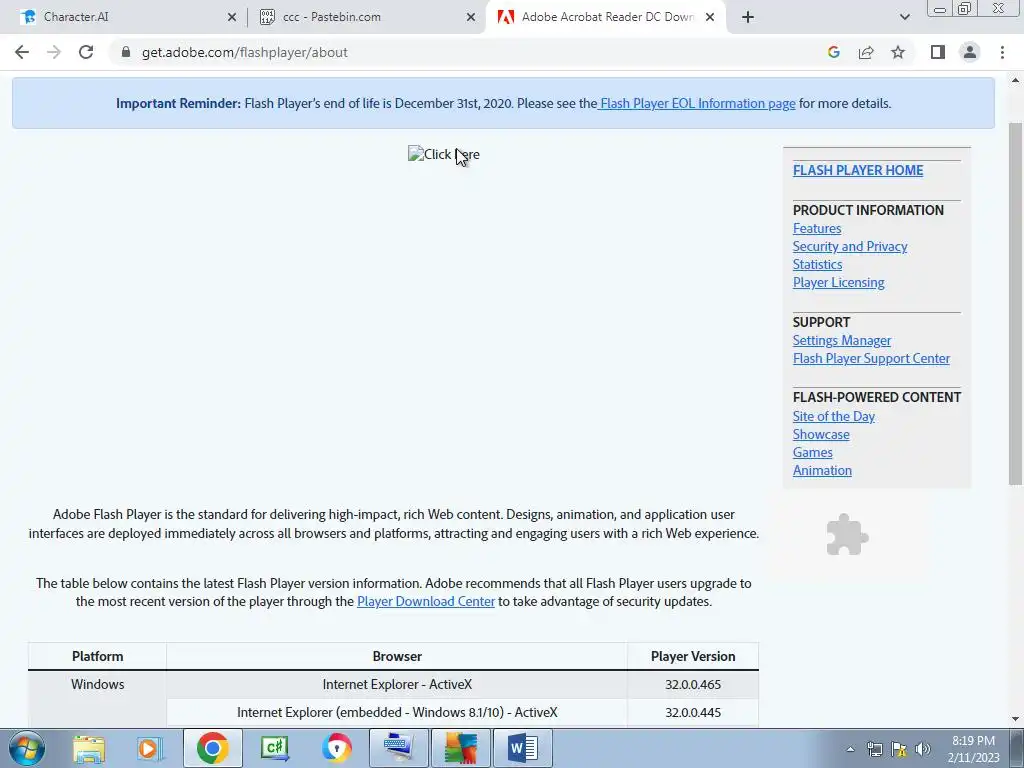Click the forward navigation arrow
Screen dimensions: 1024x768
(54, 52)
